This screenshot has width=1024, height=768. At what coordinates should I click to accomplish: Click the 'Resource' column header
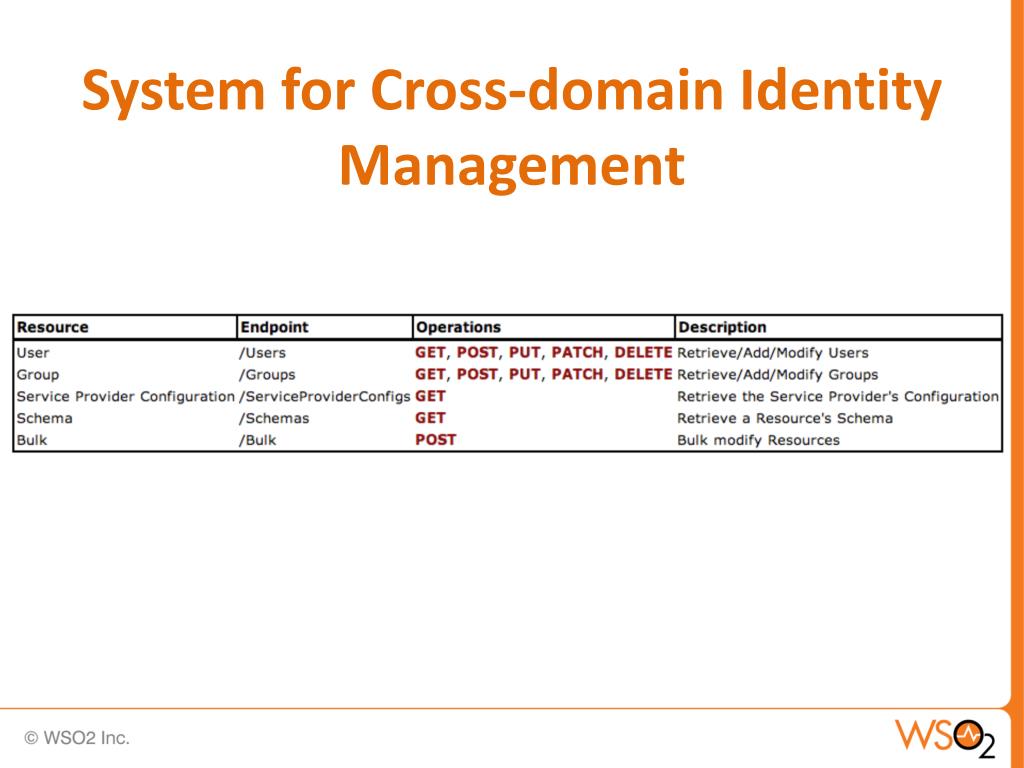(52, 327)
